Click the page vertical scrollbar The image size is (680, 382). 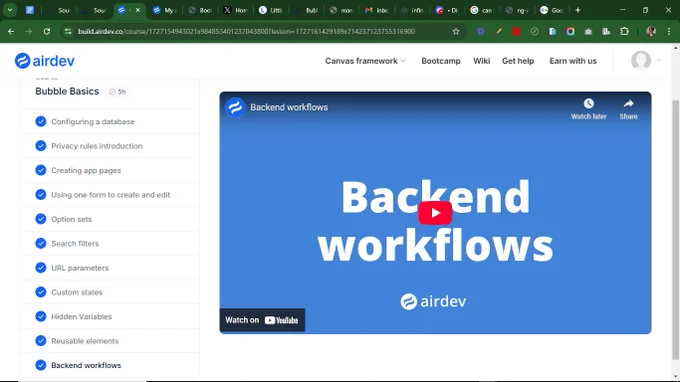pyautogui.click(x=675, y=230)
